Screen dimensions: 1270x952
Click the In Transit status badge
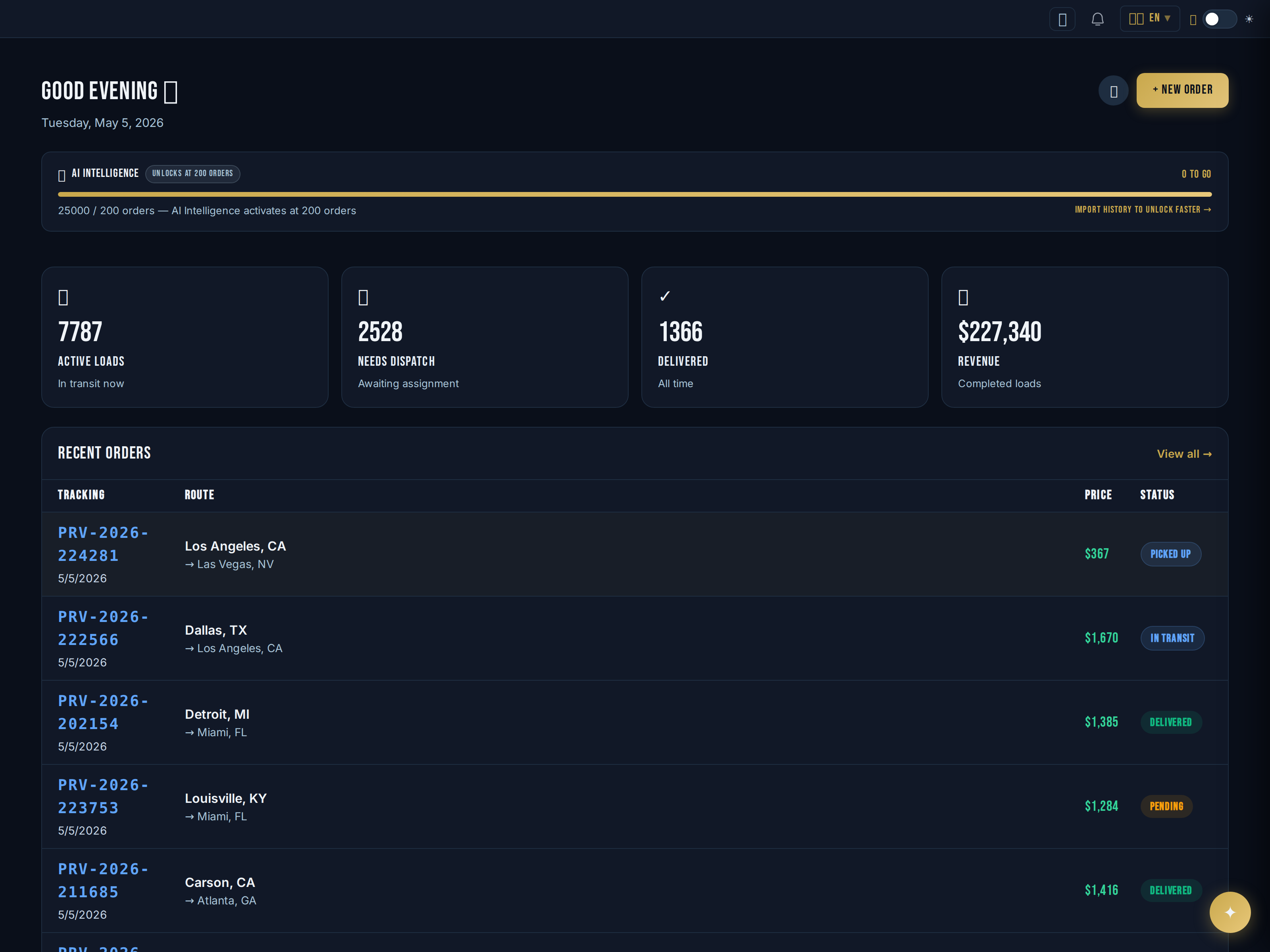click(1172, 638)
